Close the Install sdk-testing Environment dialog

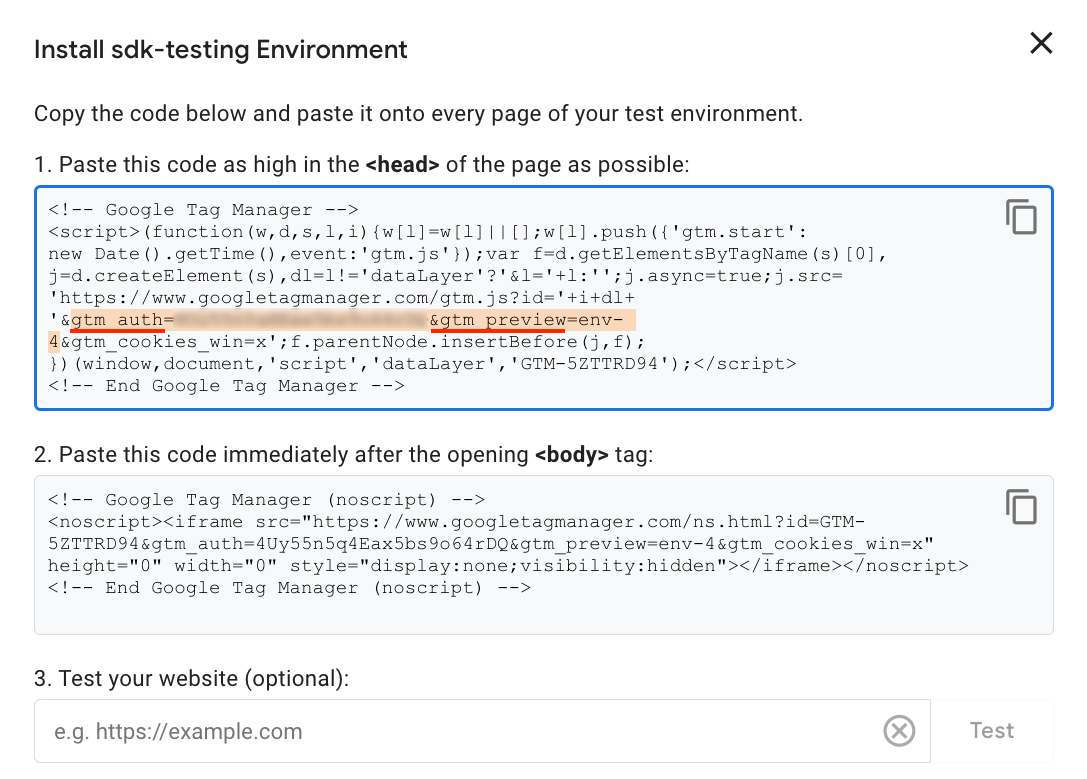click(x=1041, y=43)
